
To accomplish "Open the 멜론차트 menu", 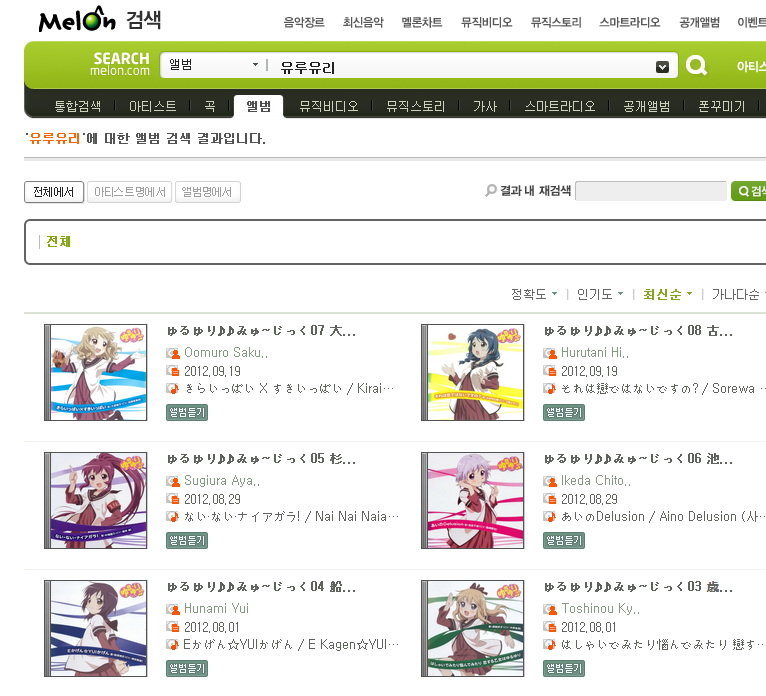I will point(422,22).
